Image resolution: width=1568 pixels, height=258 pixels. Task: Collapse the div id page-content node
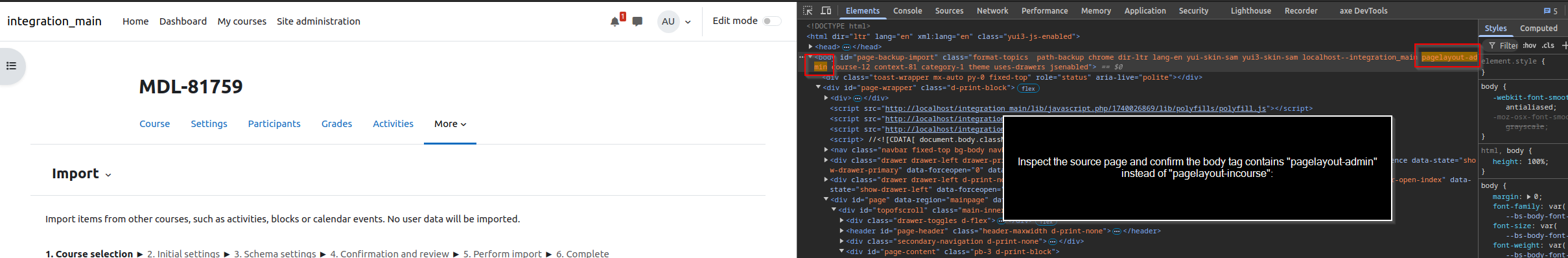click(x=841, y=252)
